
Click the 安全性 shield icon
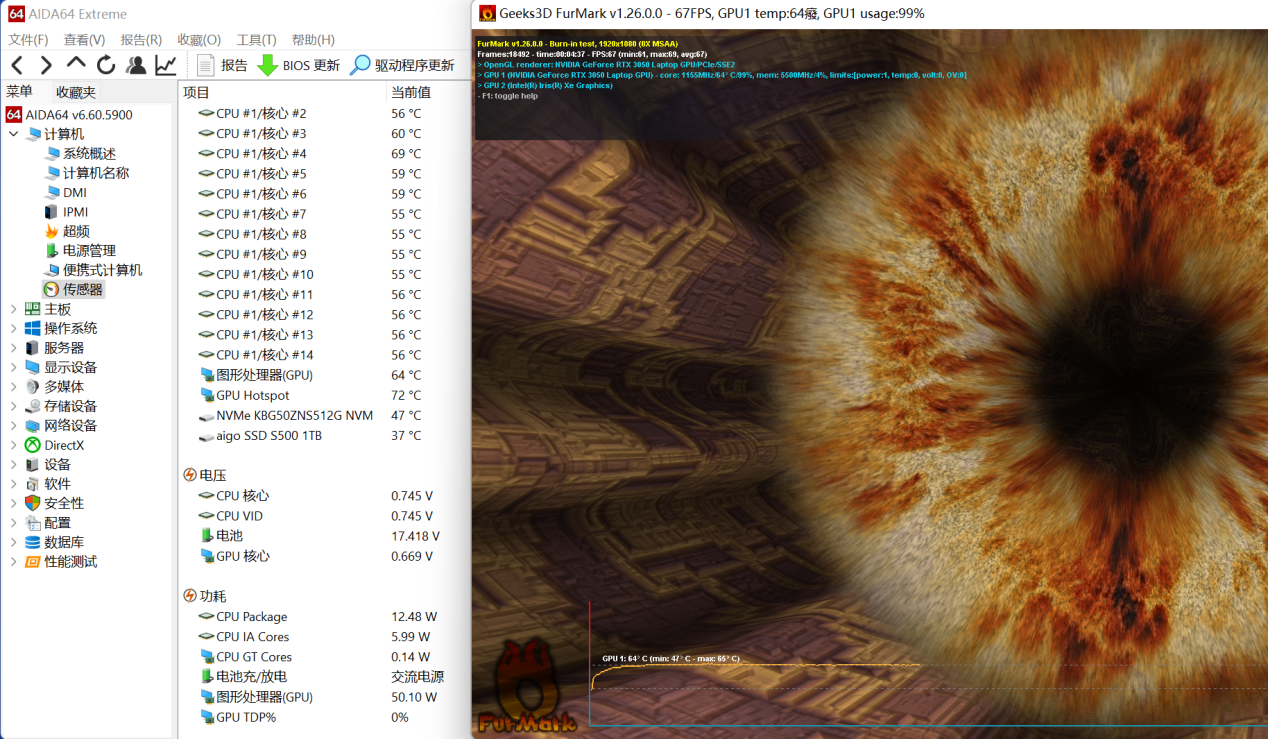(33, 503)
